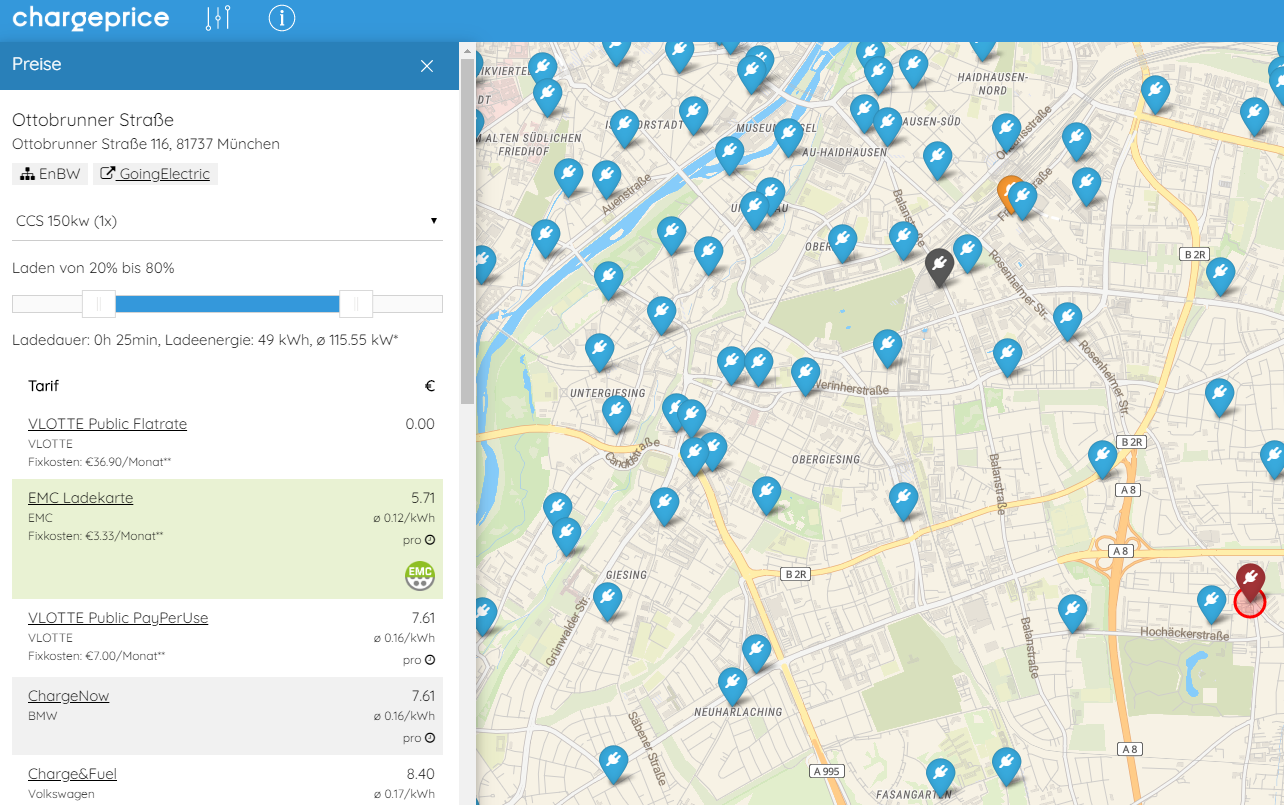Click the 'Fixkosten: €7.00/Monat' text

pos(96,656)
